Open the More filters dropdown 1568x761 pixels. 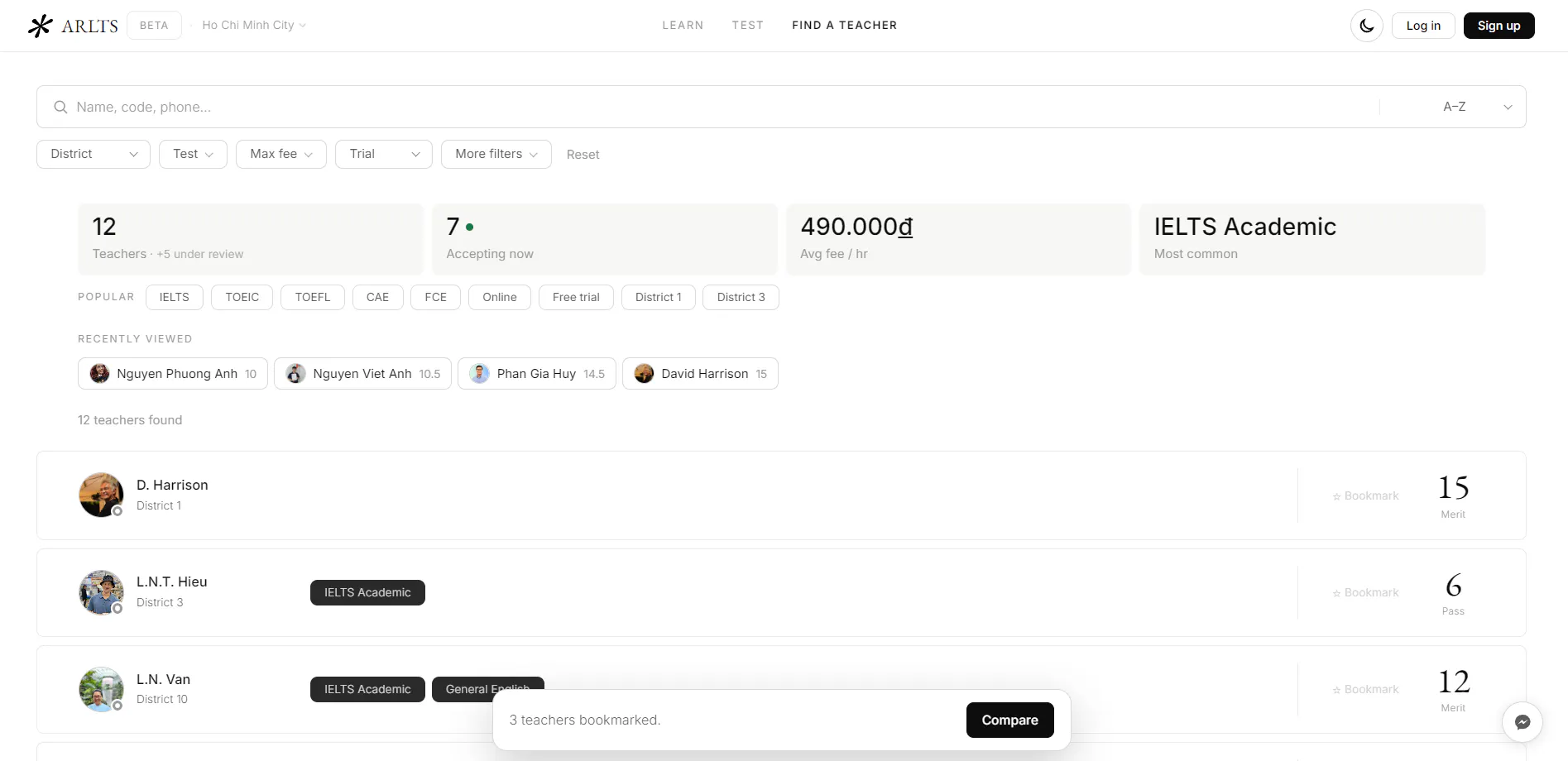[x=496, y=154]
